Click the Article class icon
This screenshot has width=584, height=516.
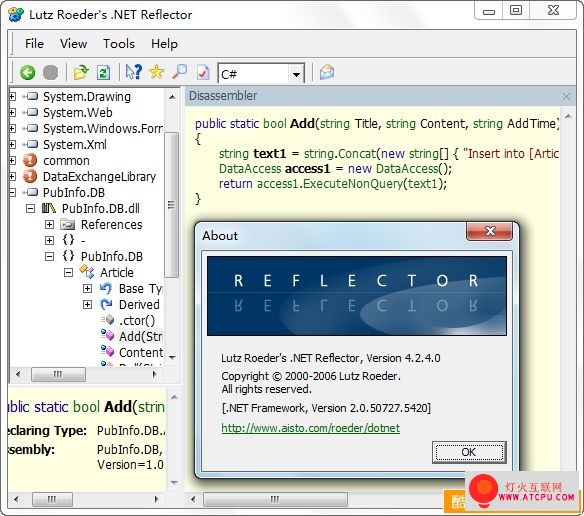pyautogui.click(x=87, y=272)
